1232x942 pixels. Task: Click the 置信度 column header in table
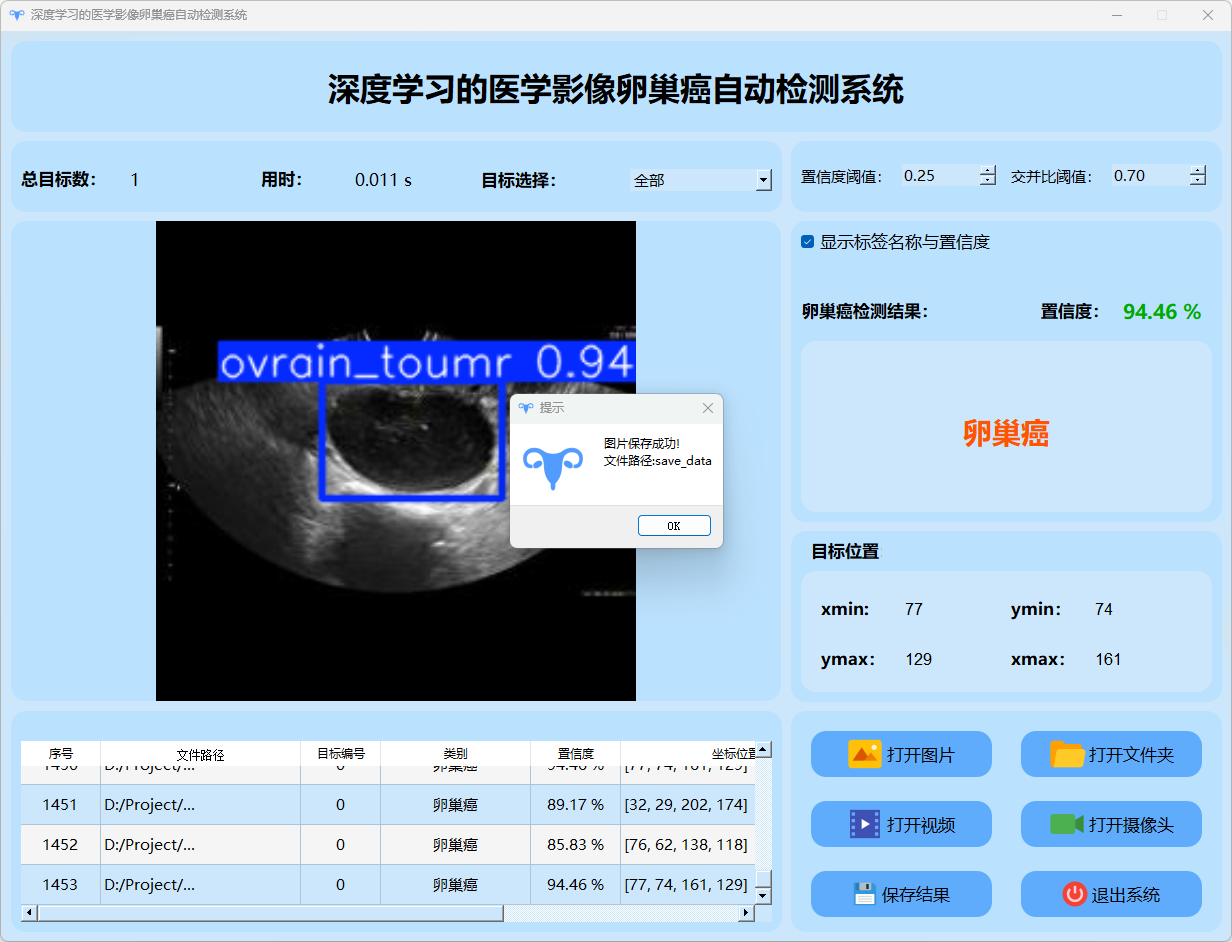[x=576, y=754]
